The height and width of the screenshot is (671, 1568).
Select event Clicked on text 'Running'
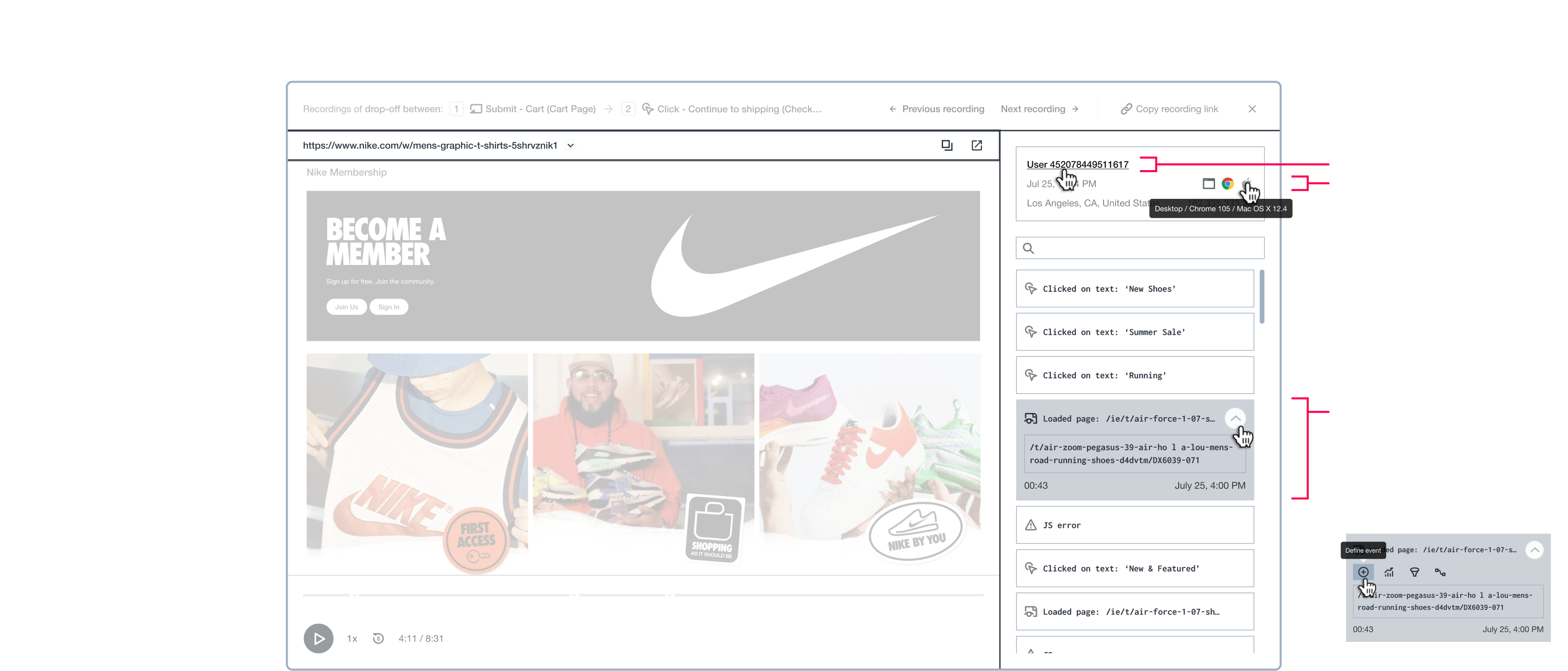point(1135,375)
